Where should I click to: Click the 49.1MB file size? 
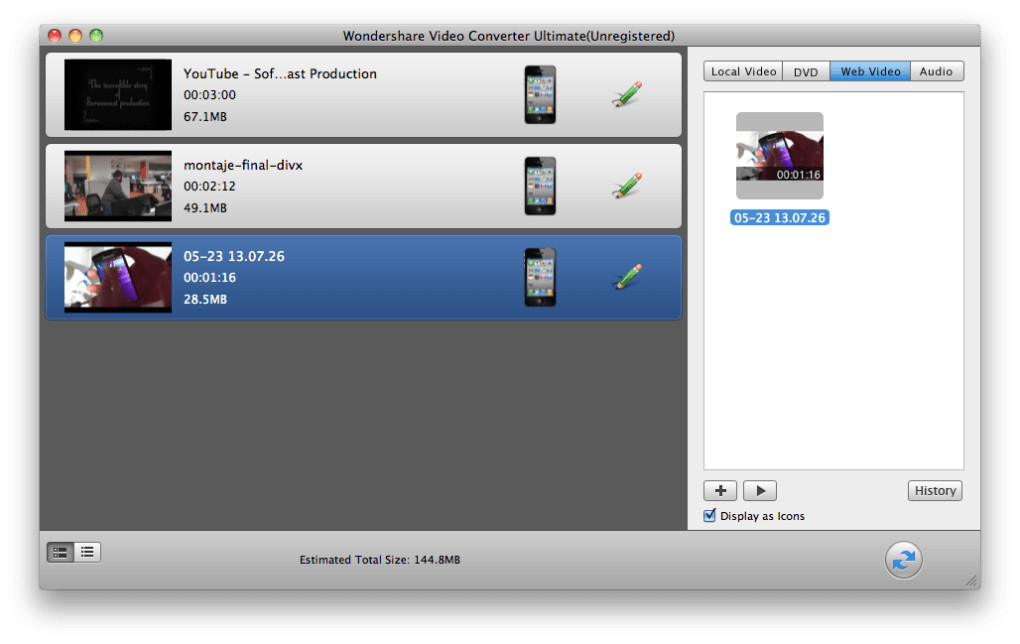(x=205, y=208)
